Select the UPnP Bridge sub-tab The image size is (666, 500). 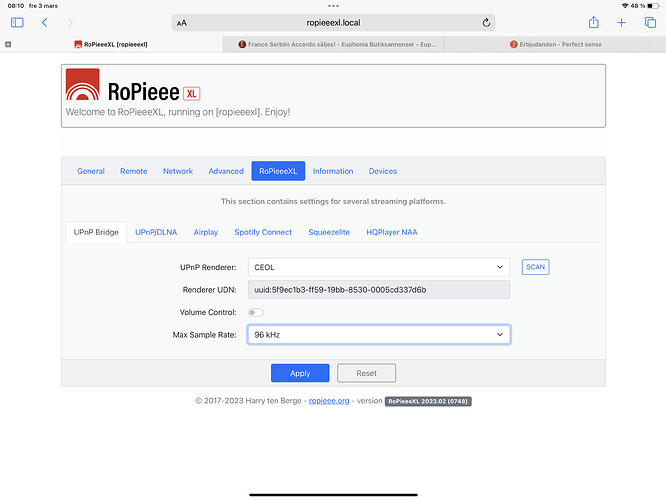(96, 232)
